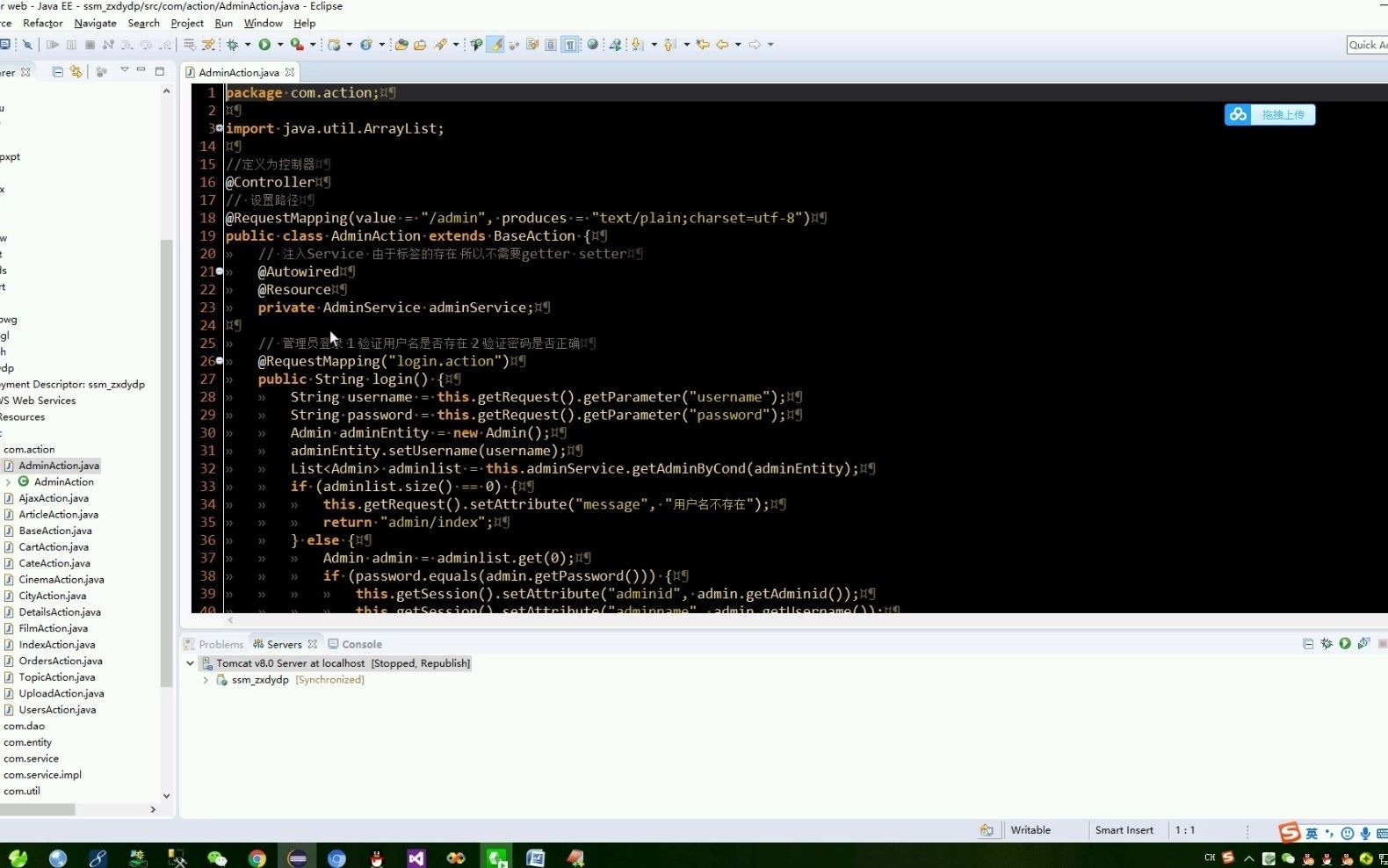The image size is (1388, 868).
Task: Start the server in profile mode
Action: [x=1363, y=644]
